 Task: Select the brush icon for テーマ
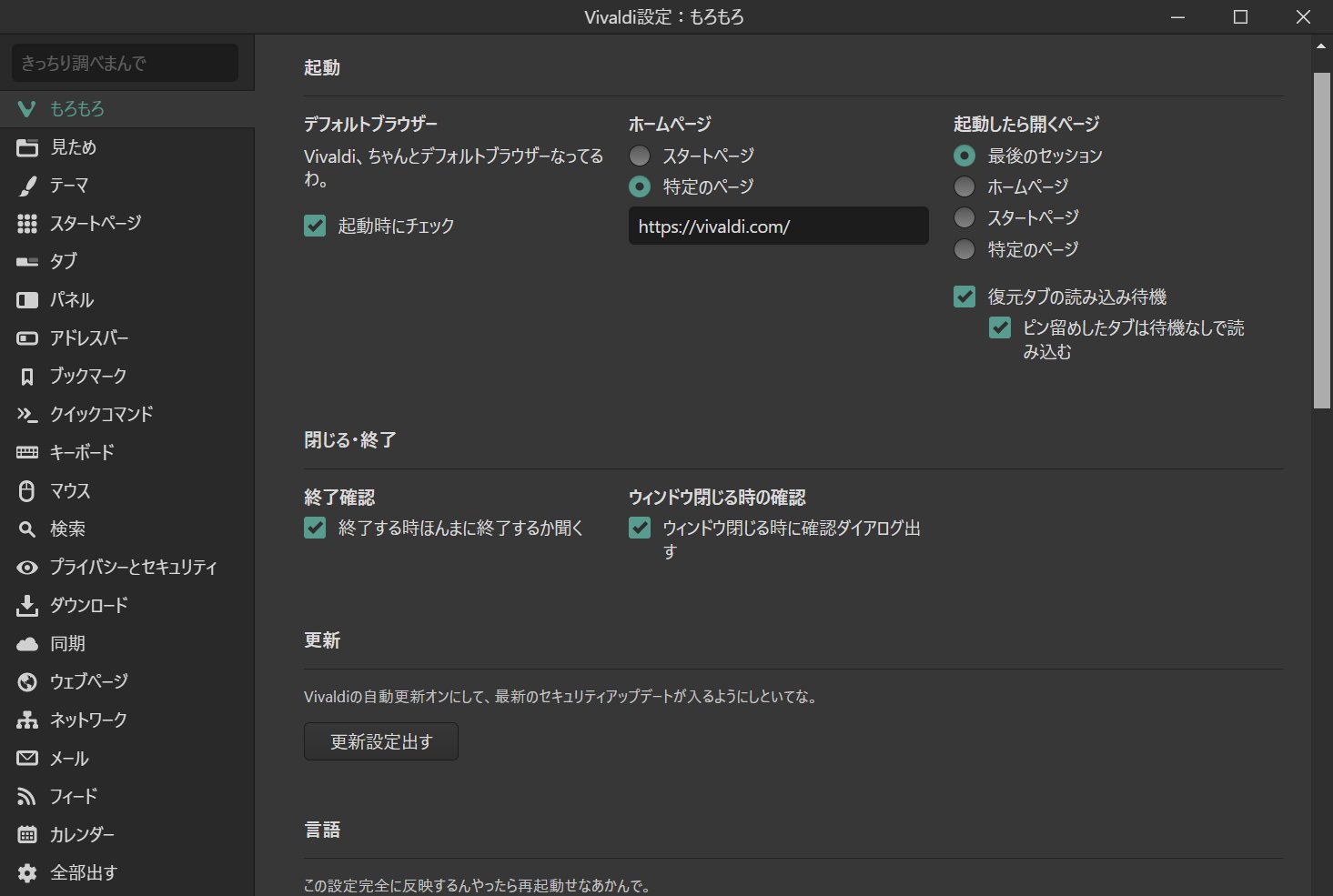pos(27,186)
